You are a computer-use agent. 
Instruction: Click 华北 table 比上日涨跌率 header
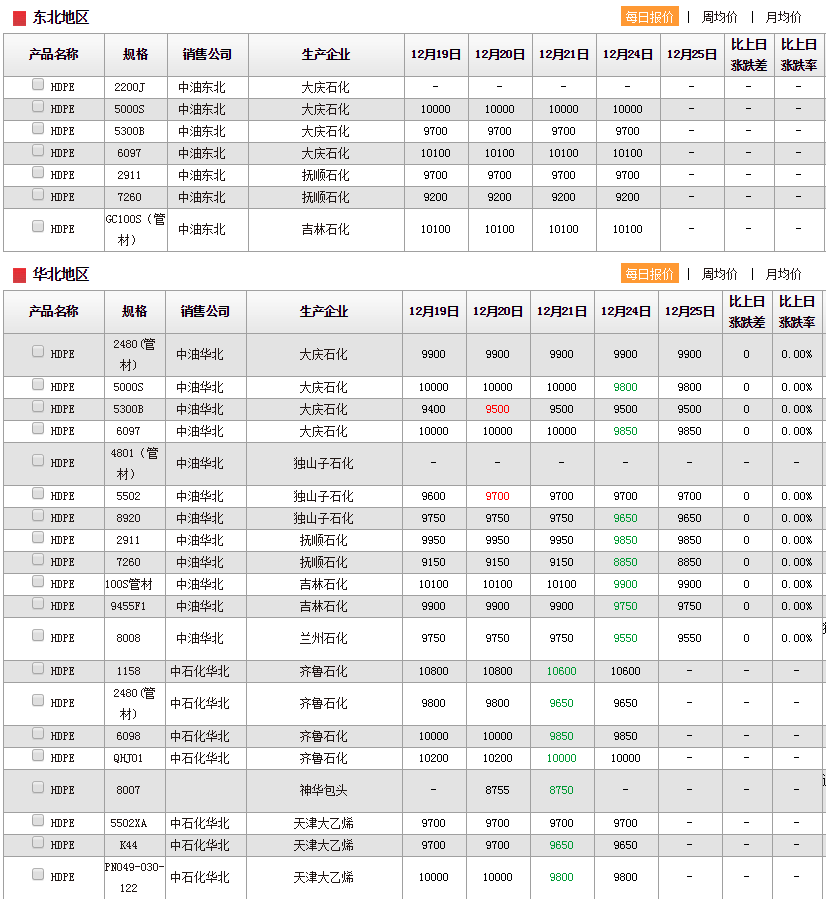pyautogui.click(x=797, y=311)
